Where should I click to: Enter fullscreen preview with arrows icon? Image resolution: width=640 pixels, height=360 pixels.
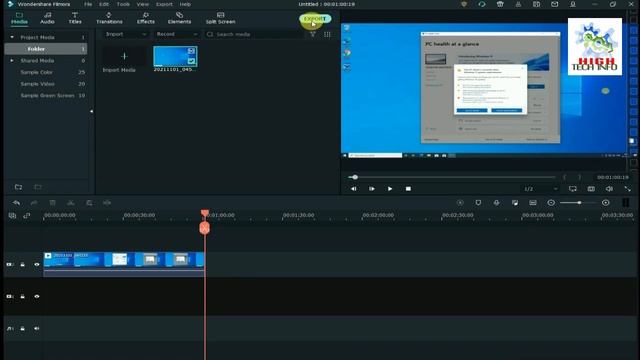coord(627,189)
